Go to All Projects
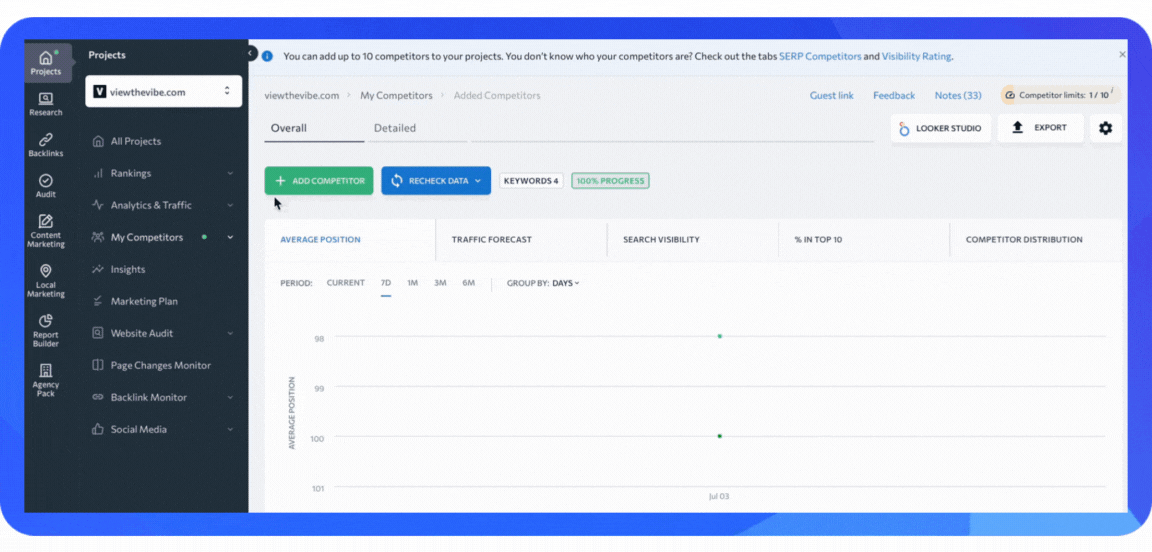 (136, 141)
